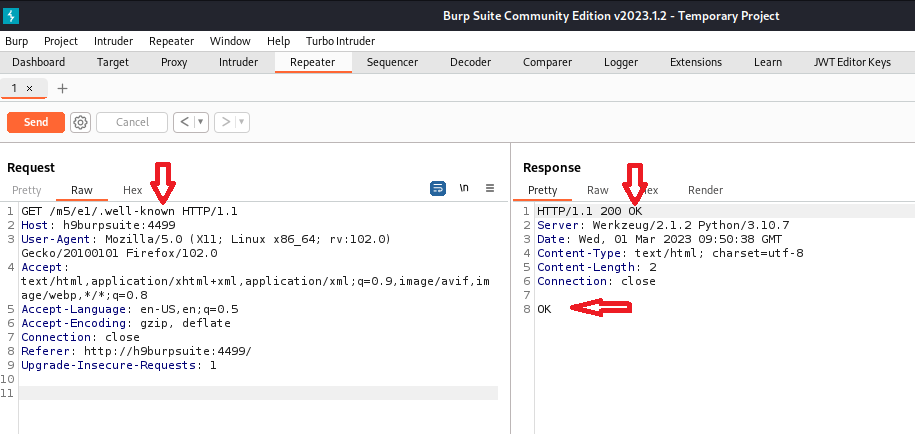The image size is (915, 434).
Task: Switch to Logger tab
Action: click(x=621, y=62)
